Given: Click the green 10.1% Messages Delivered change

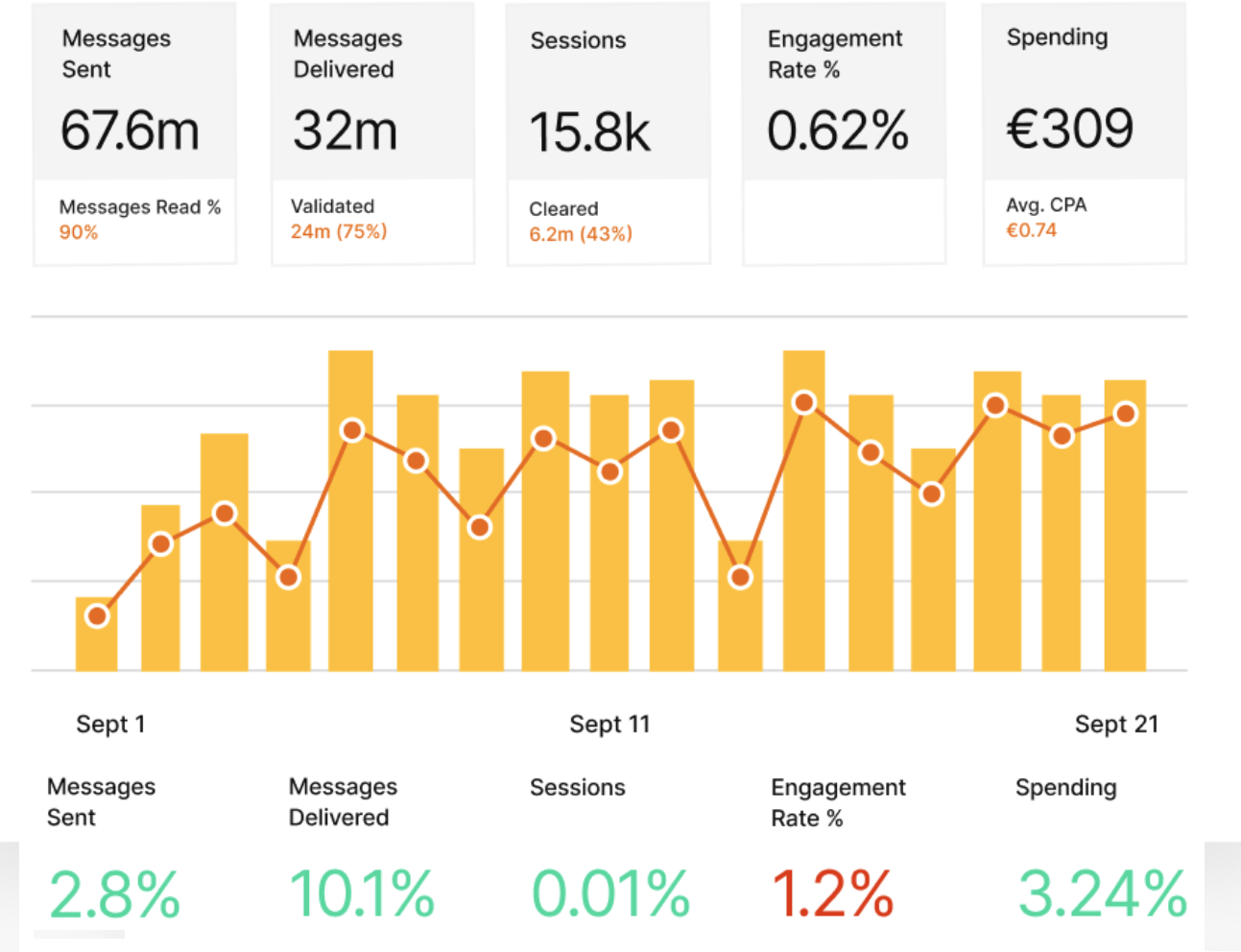Looking at the screenshot, I should 362,894.
